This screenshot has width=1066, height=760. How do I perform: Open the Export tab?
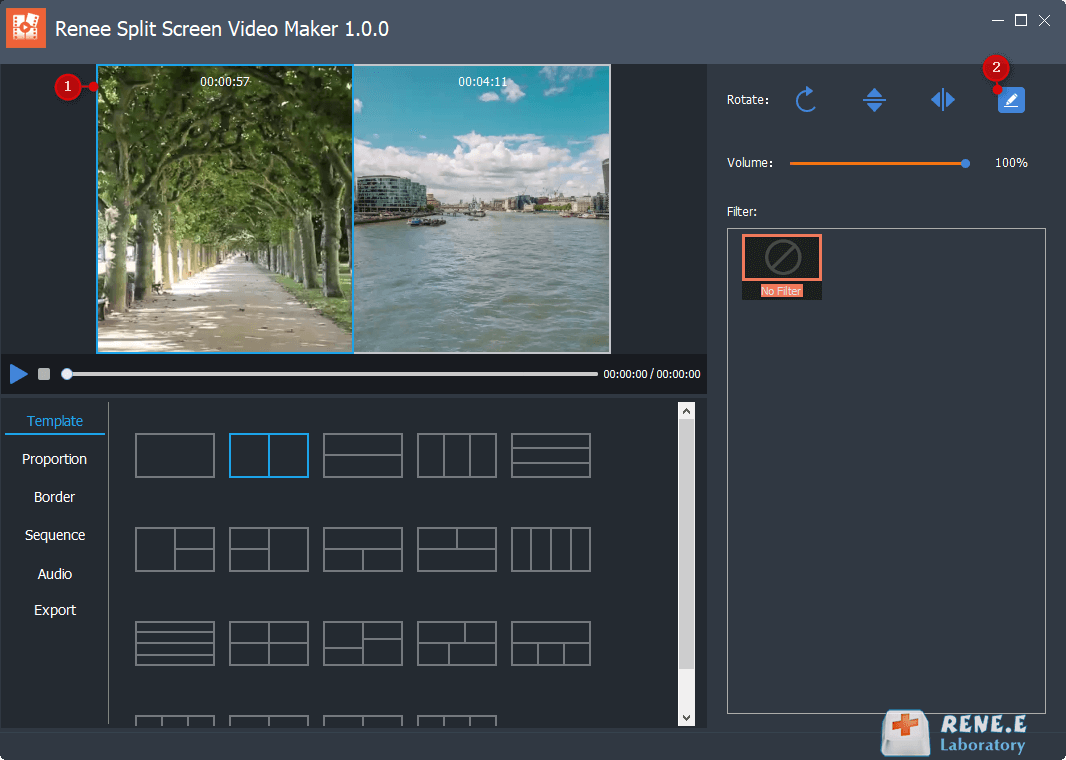(x=54, y=610)
